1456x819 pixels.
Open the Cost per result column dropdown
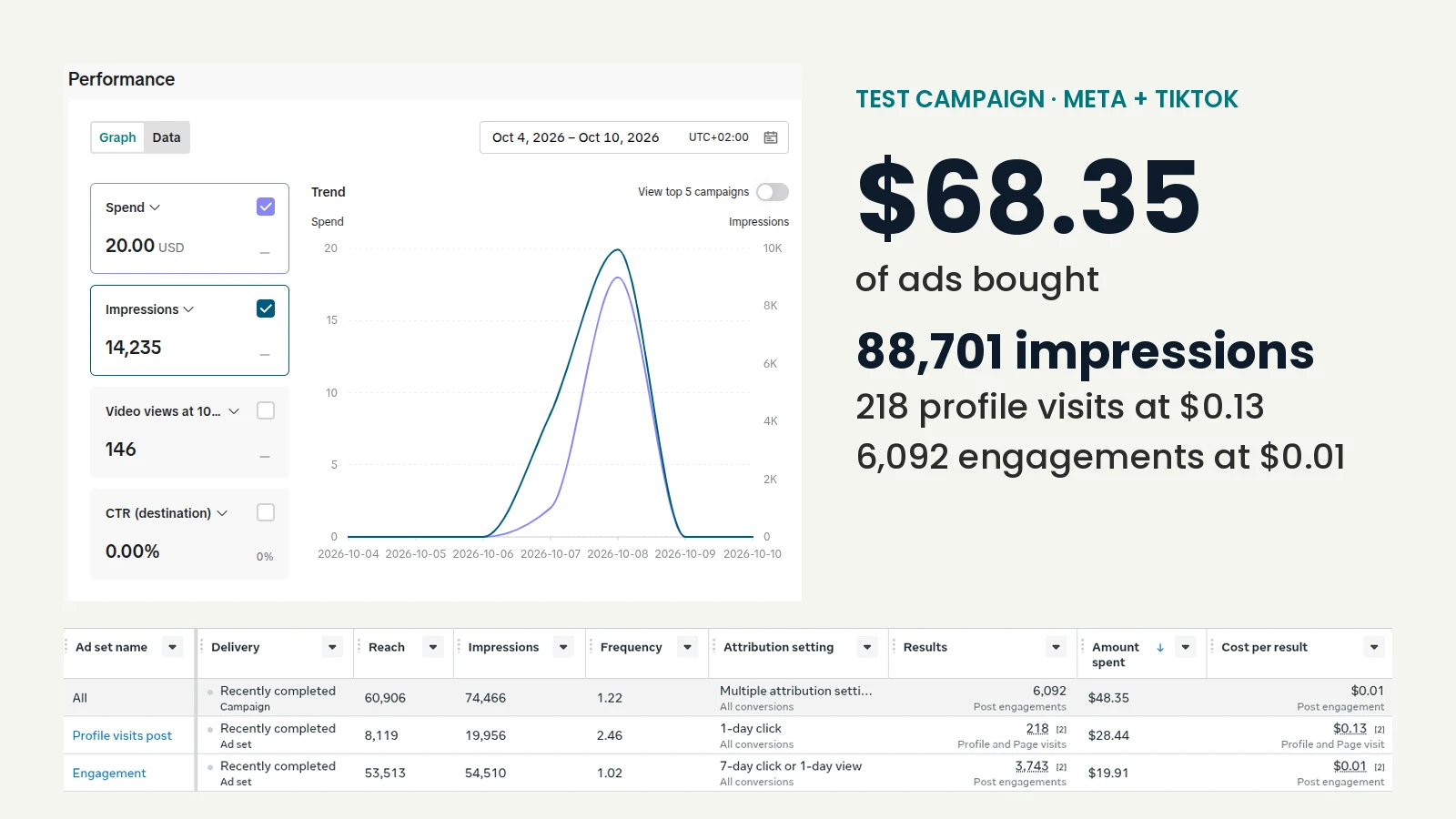(1374, 647)
